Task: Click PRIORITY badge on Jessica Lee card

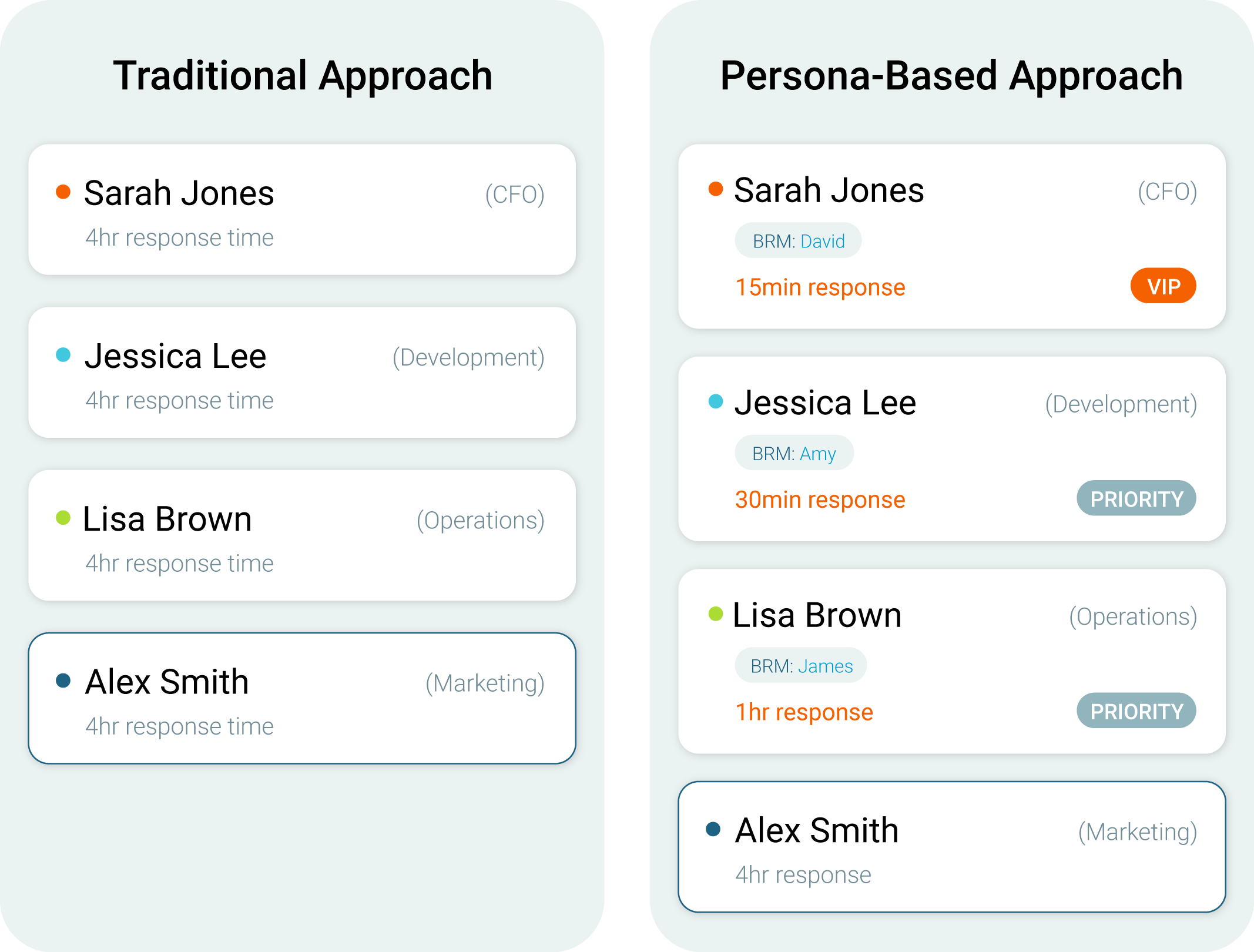Action: pos(1136,498)
